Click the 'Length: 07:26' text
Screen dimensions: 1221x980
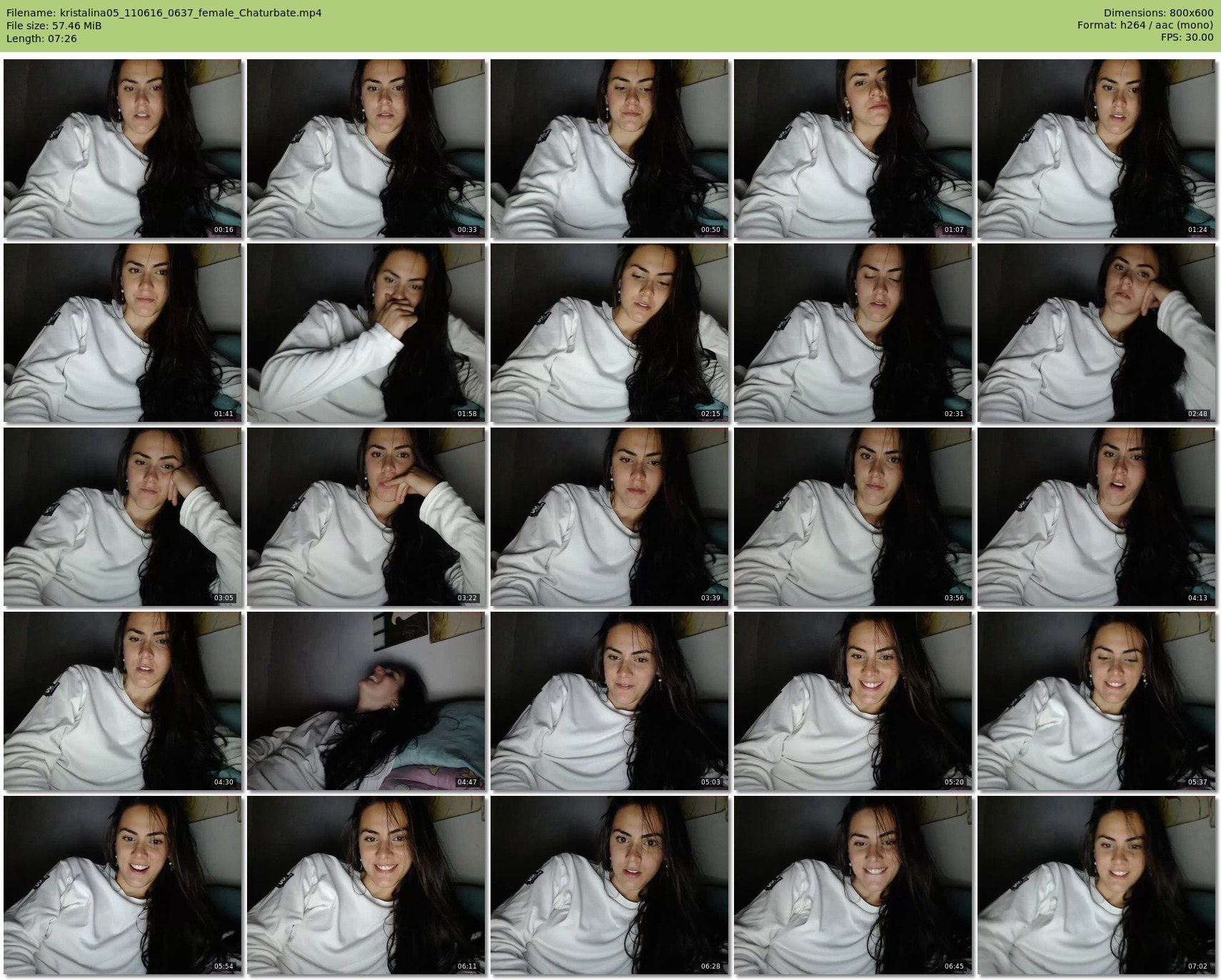pos(41,39)
